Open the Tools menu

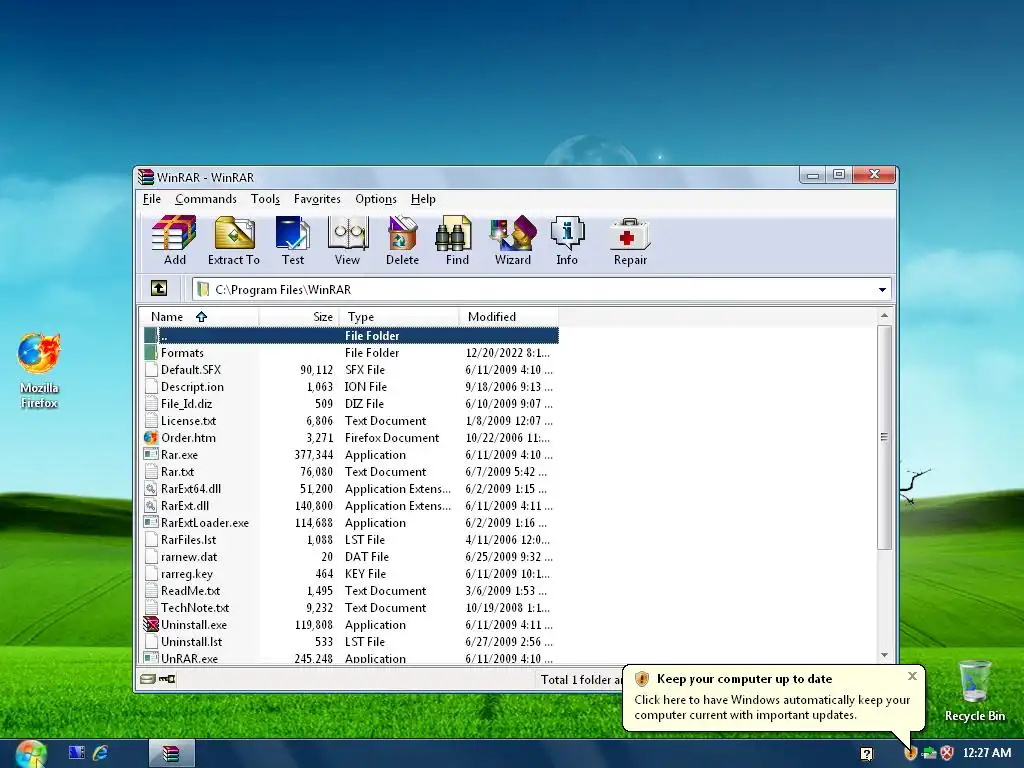(265, 199)
